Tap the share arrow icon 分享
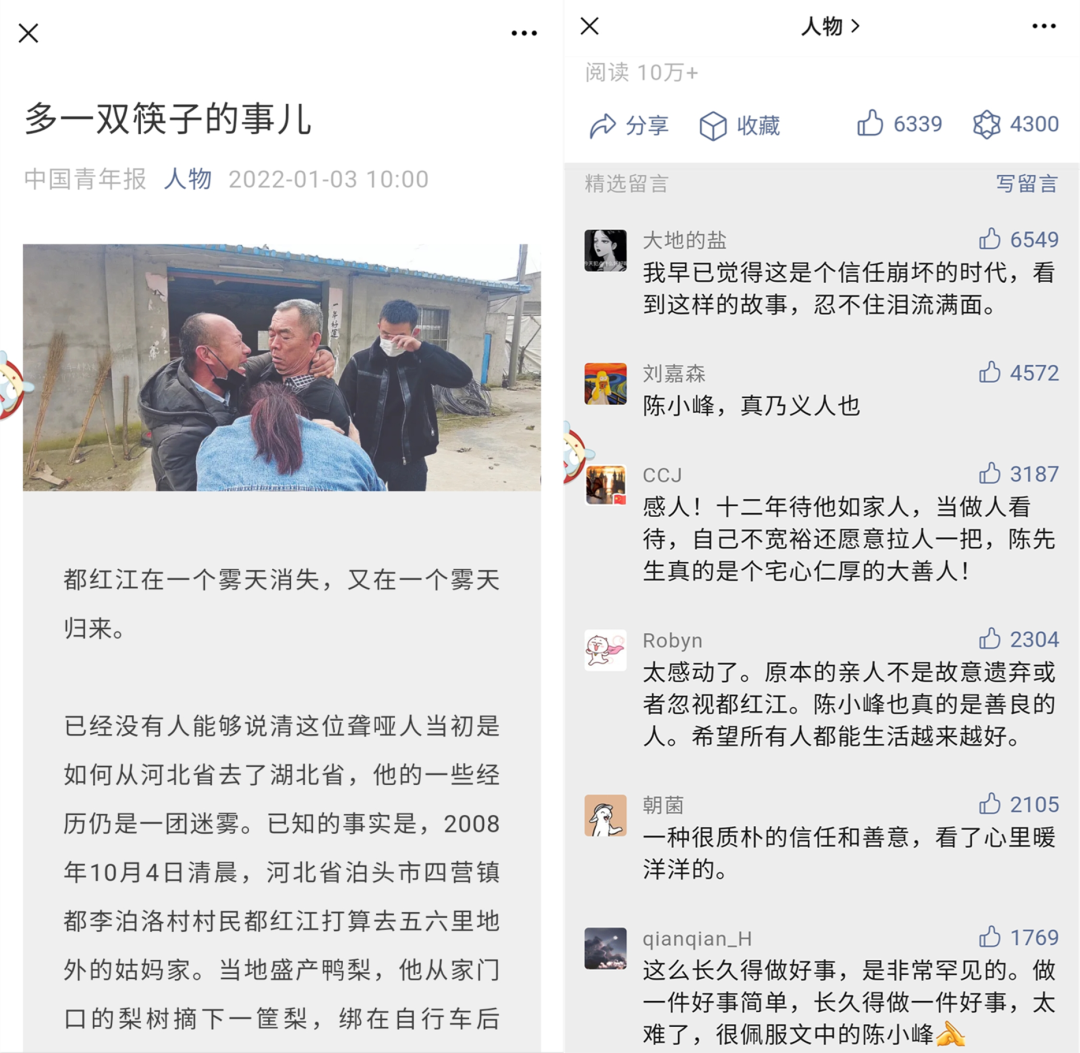The height and width of the screenshot is (1053, 1080). point(603,126)
